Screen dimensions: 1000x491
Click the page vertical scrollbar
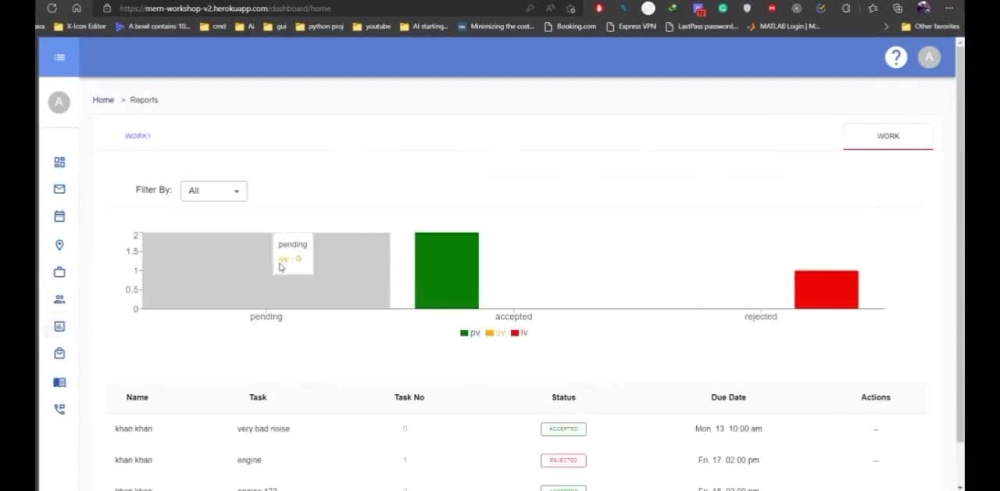960,242
